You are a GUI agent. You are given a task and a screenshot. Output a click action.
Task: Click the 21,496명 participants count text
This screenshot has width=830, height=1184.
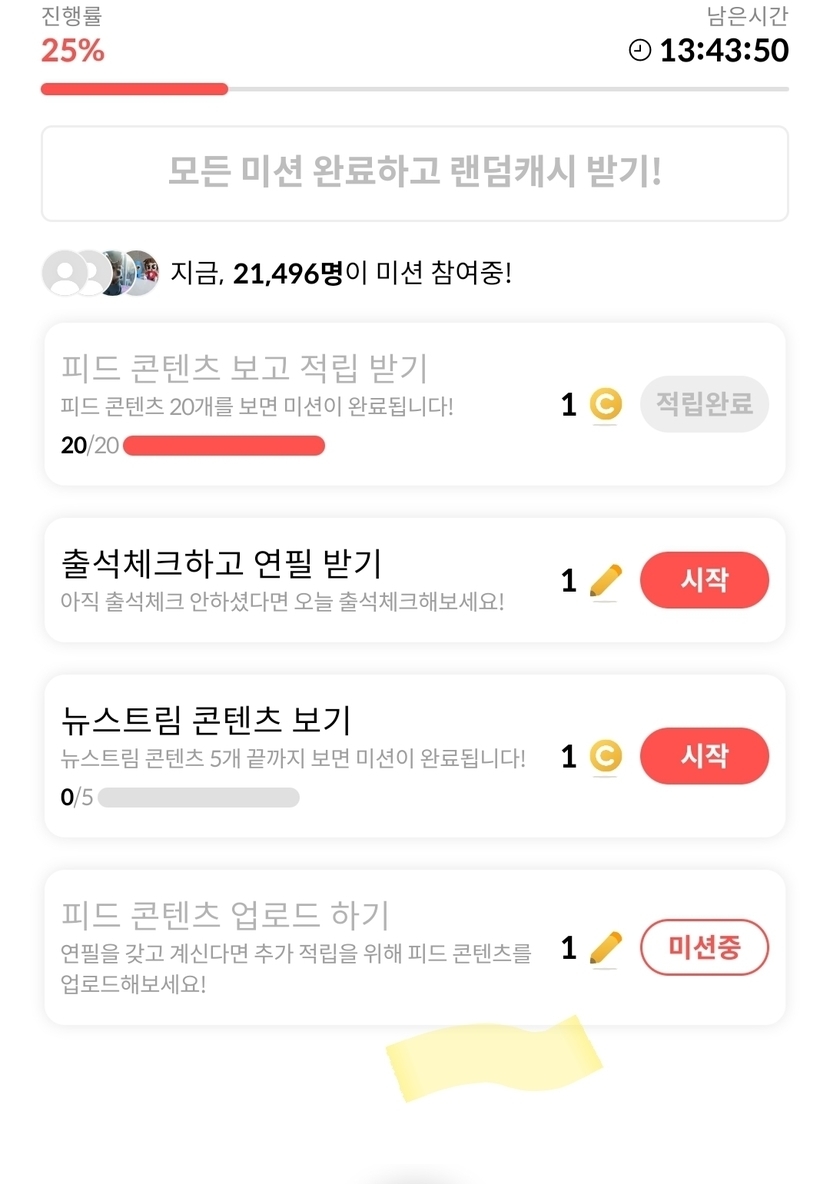[x=288, y=273]
